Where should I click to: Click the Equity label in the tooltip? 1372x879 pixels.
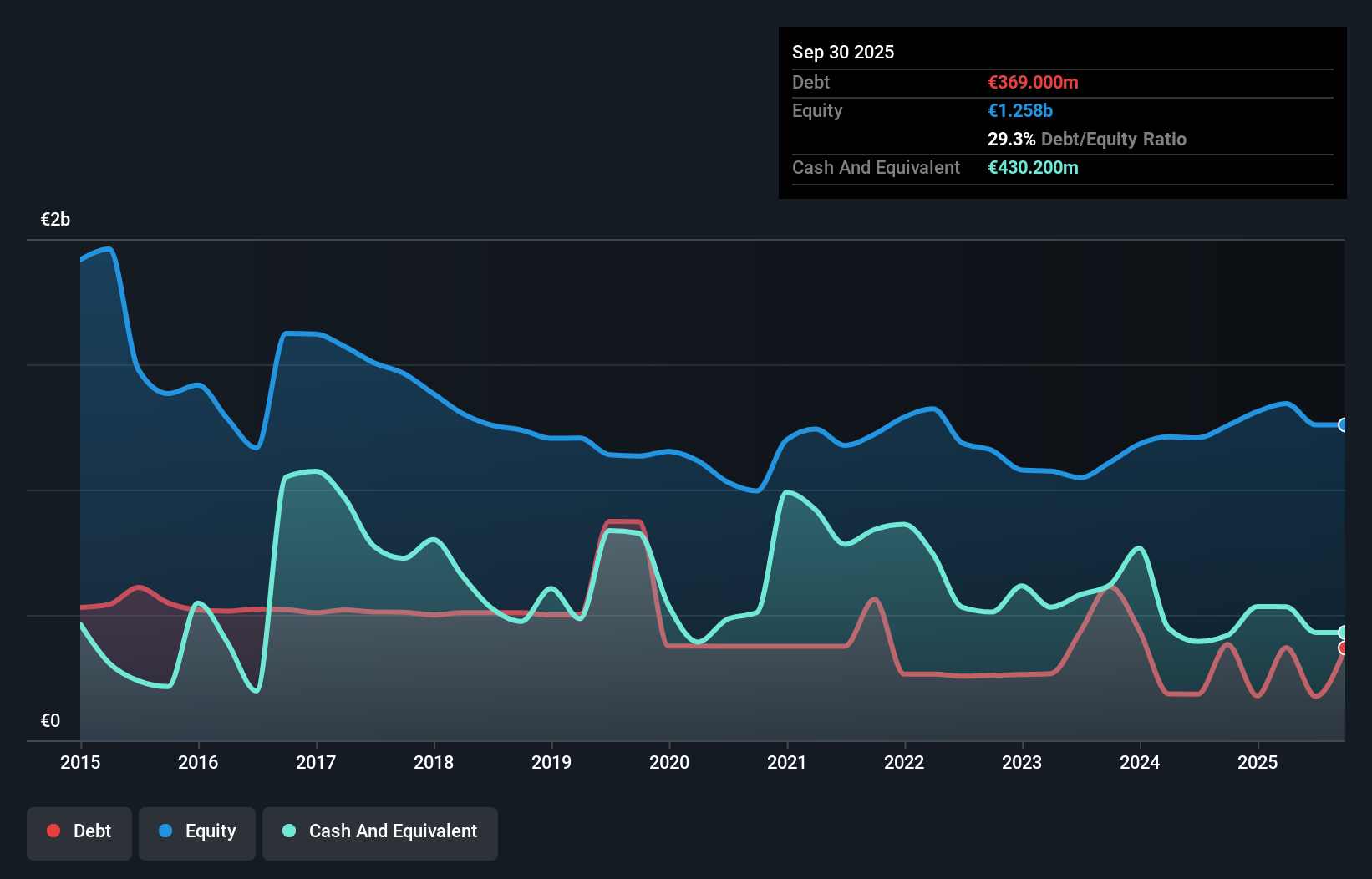coord(817,111)
